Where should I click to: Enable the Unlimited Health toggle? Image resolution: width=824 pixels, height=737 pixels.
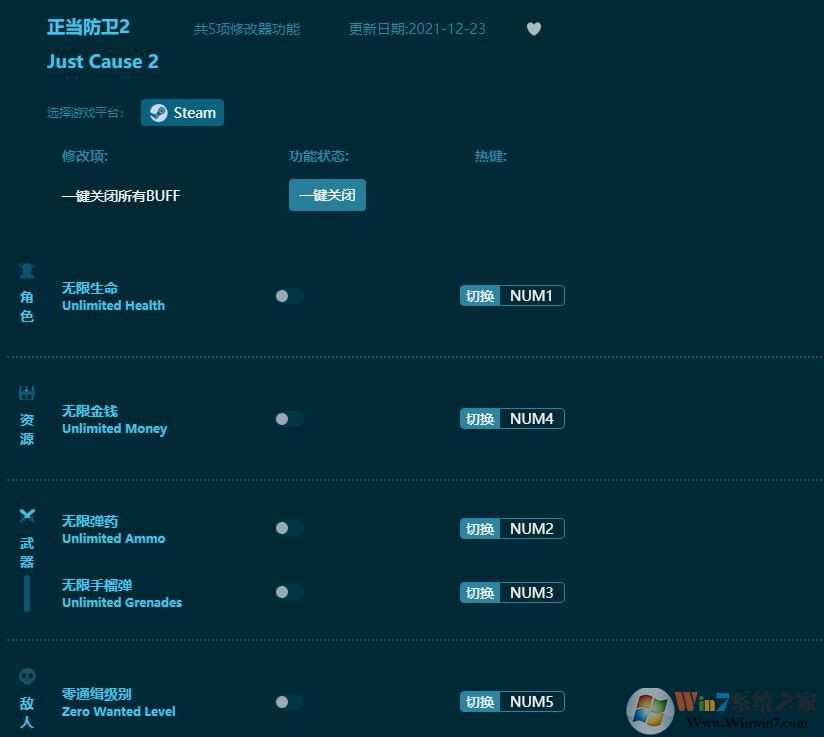289,296
